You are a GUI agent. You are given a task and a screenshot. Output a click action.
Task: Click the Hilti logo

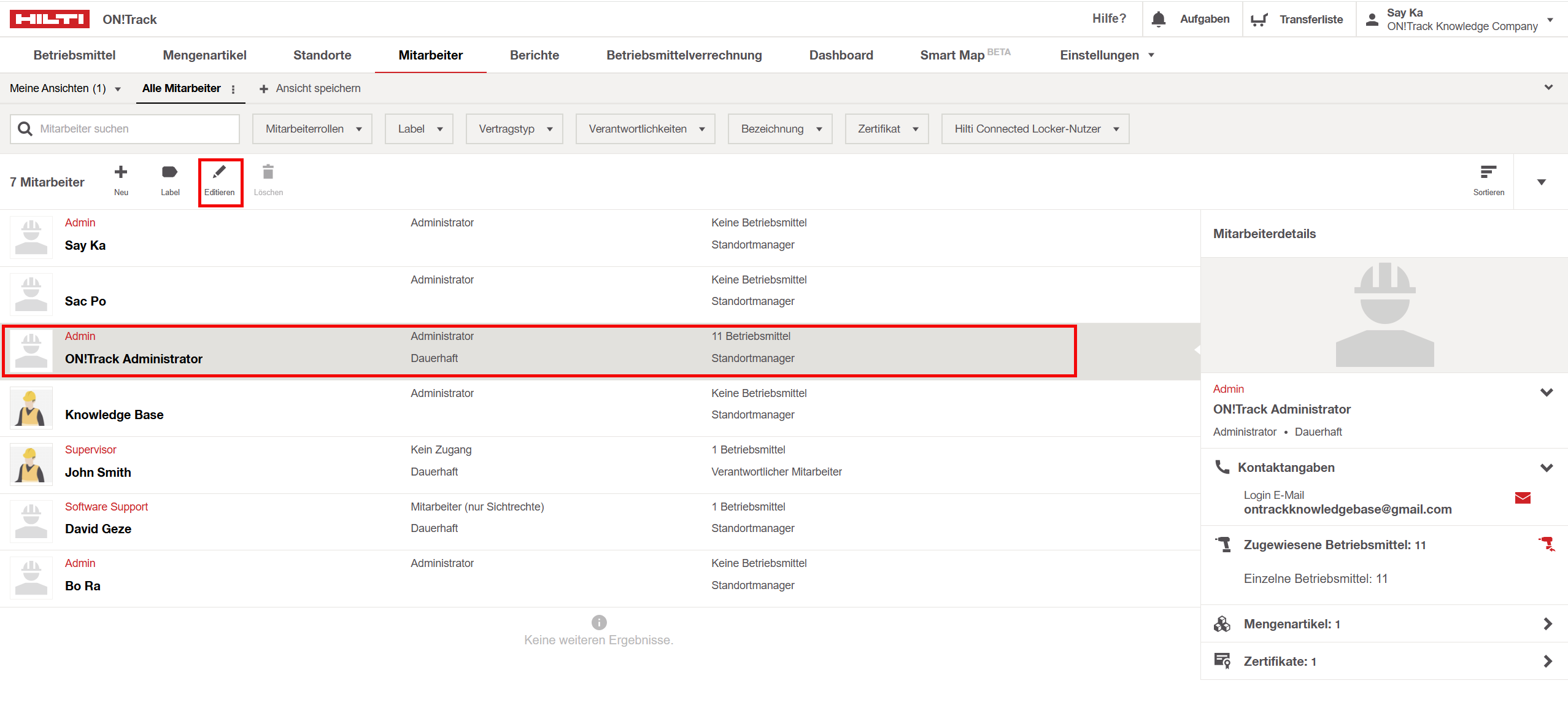50,19
